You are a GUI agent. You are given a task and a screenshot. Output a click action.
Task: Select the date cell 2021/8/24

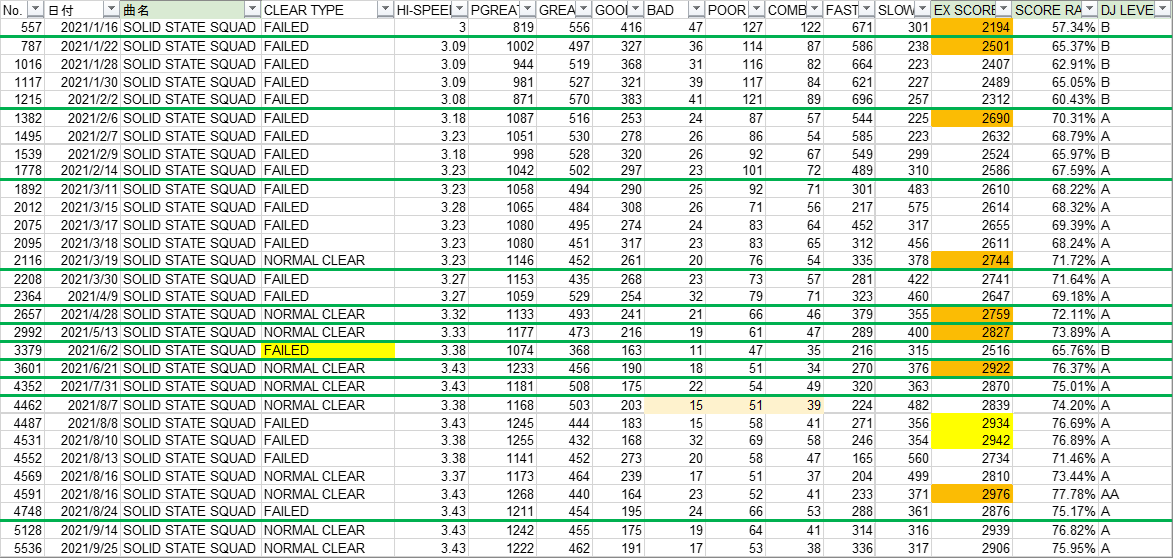coord(82,512)
